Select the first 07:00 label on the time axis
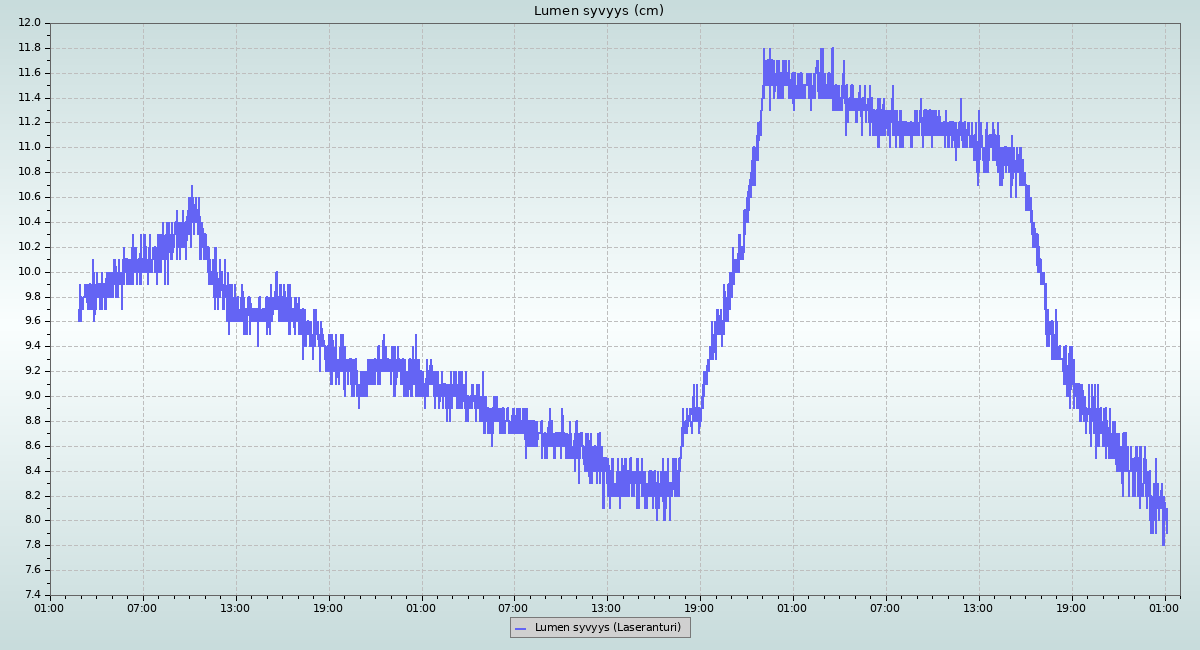Image resolution: width=1200 pixels, height=650 pixels. click(142, 607)
